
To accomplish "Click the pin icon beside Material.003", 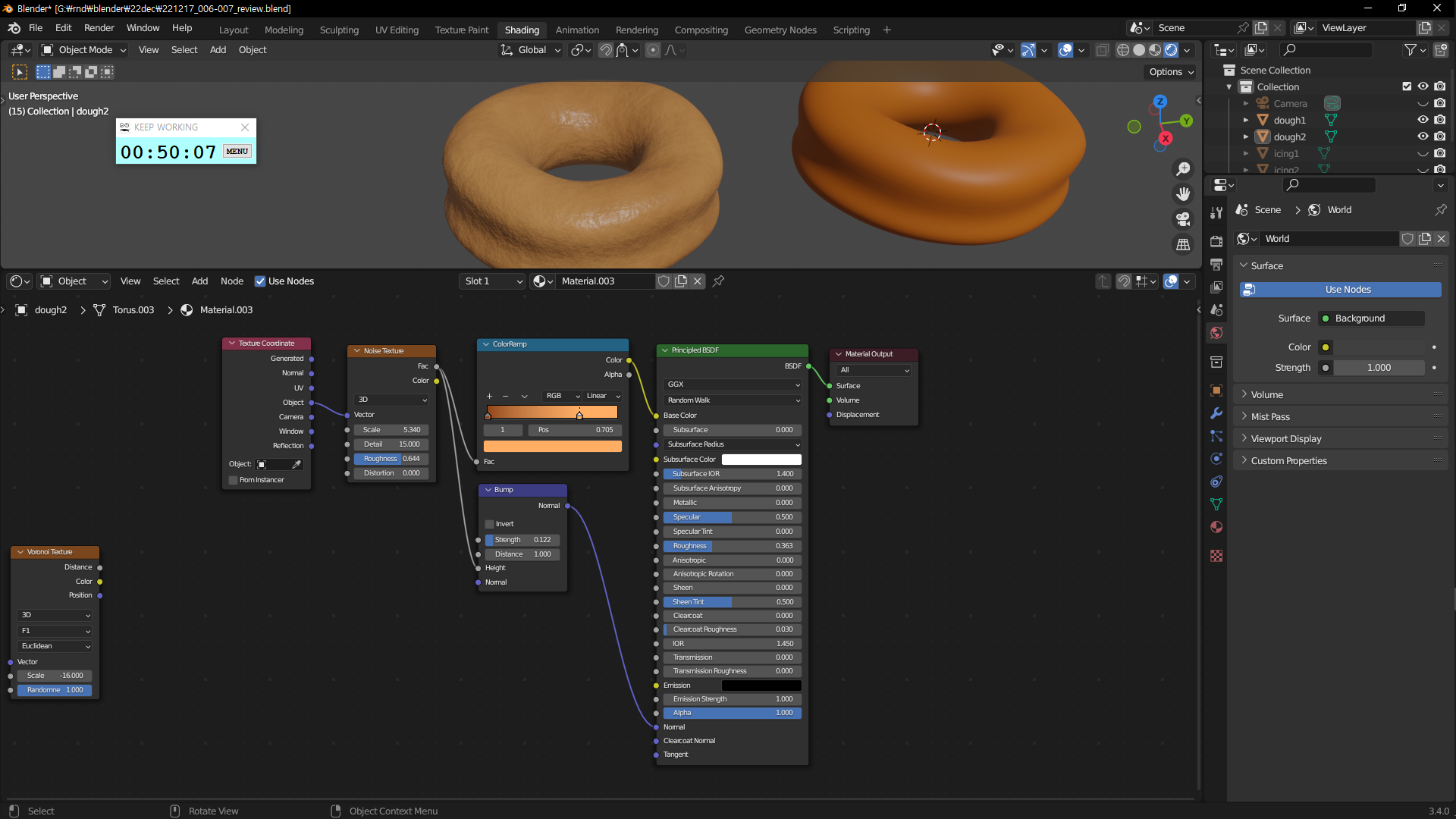I will click(x=718, y=281).
